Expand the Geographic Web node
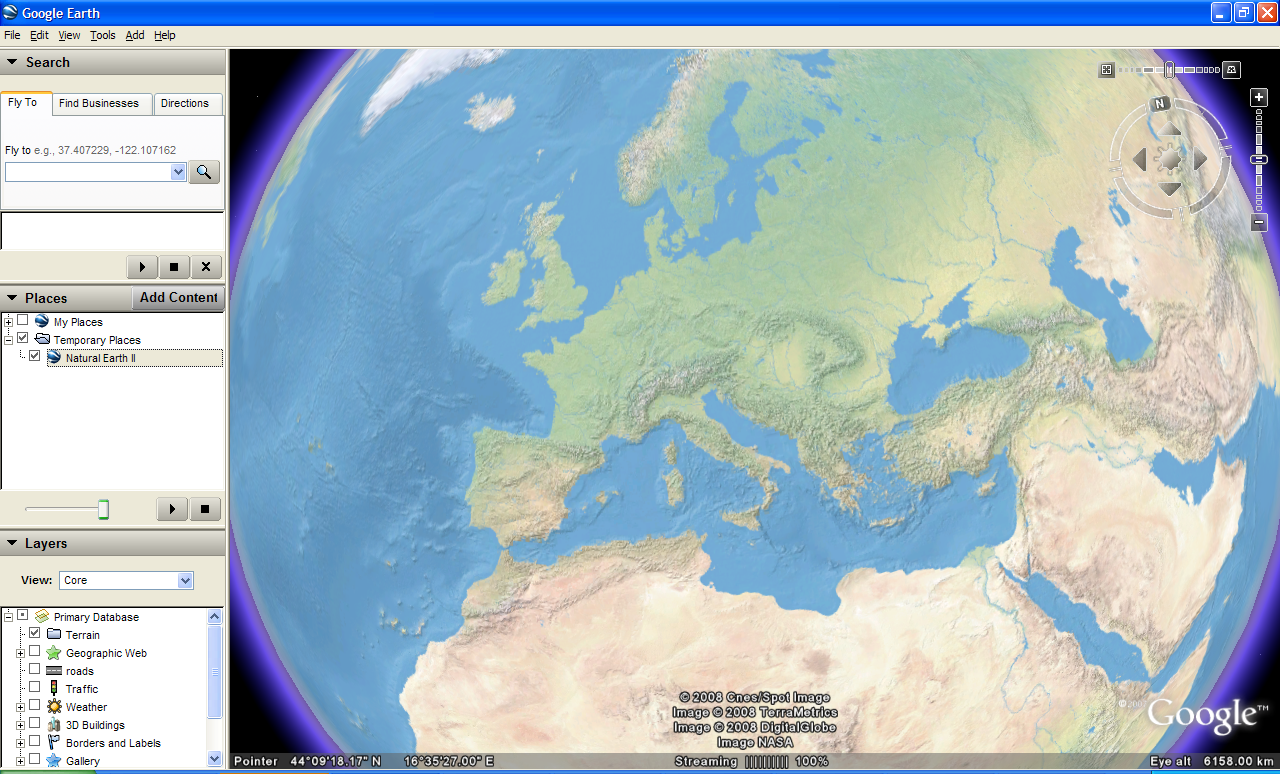 coord(21,653)
